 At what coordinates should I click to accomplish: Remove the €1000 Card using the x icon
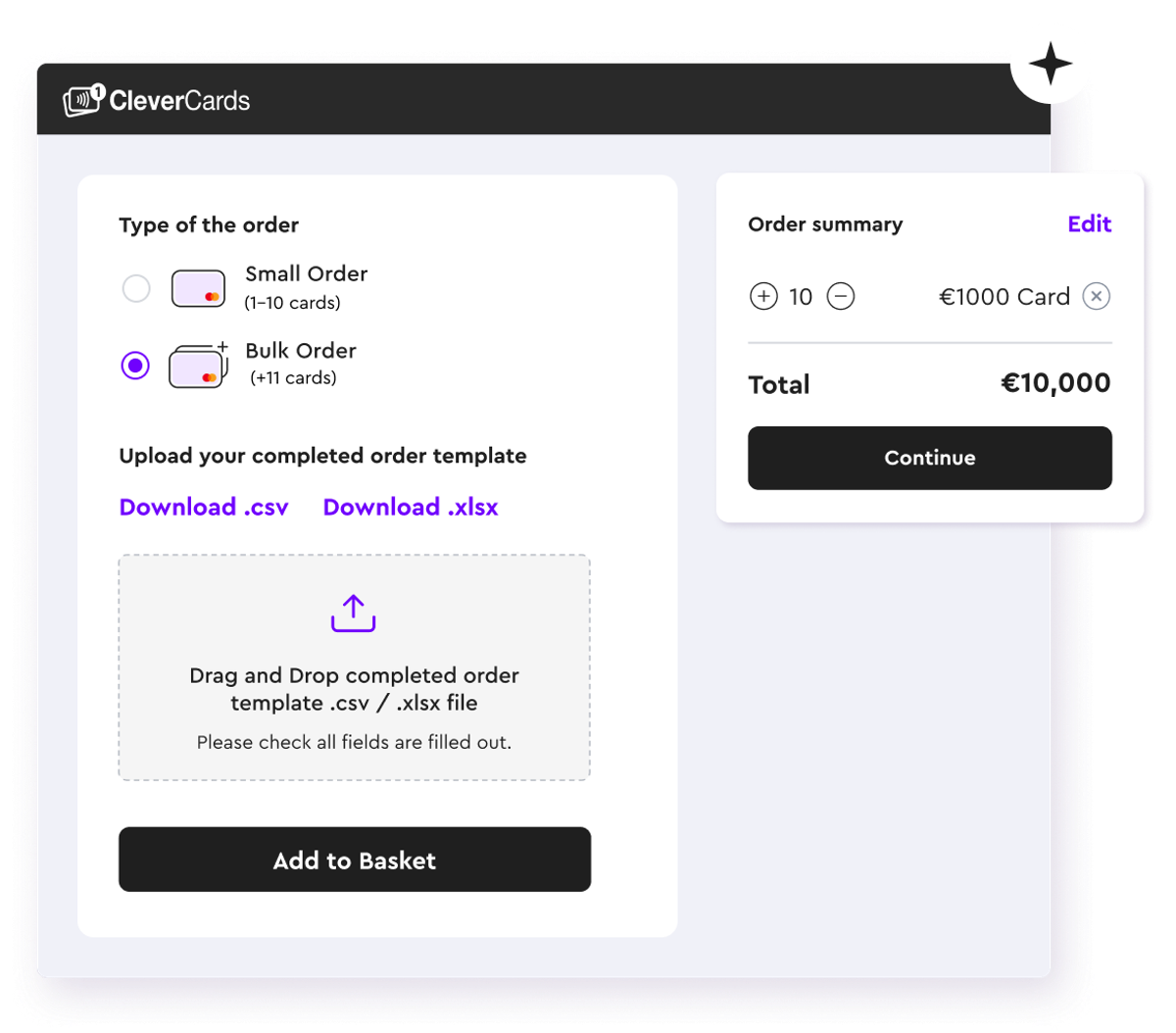1097,296
